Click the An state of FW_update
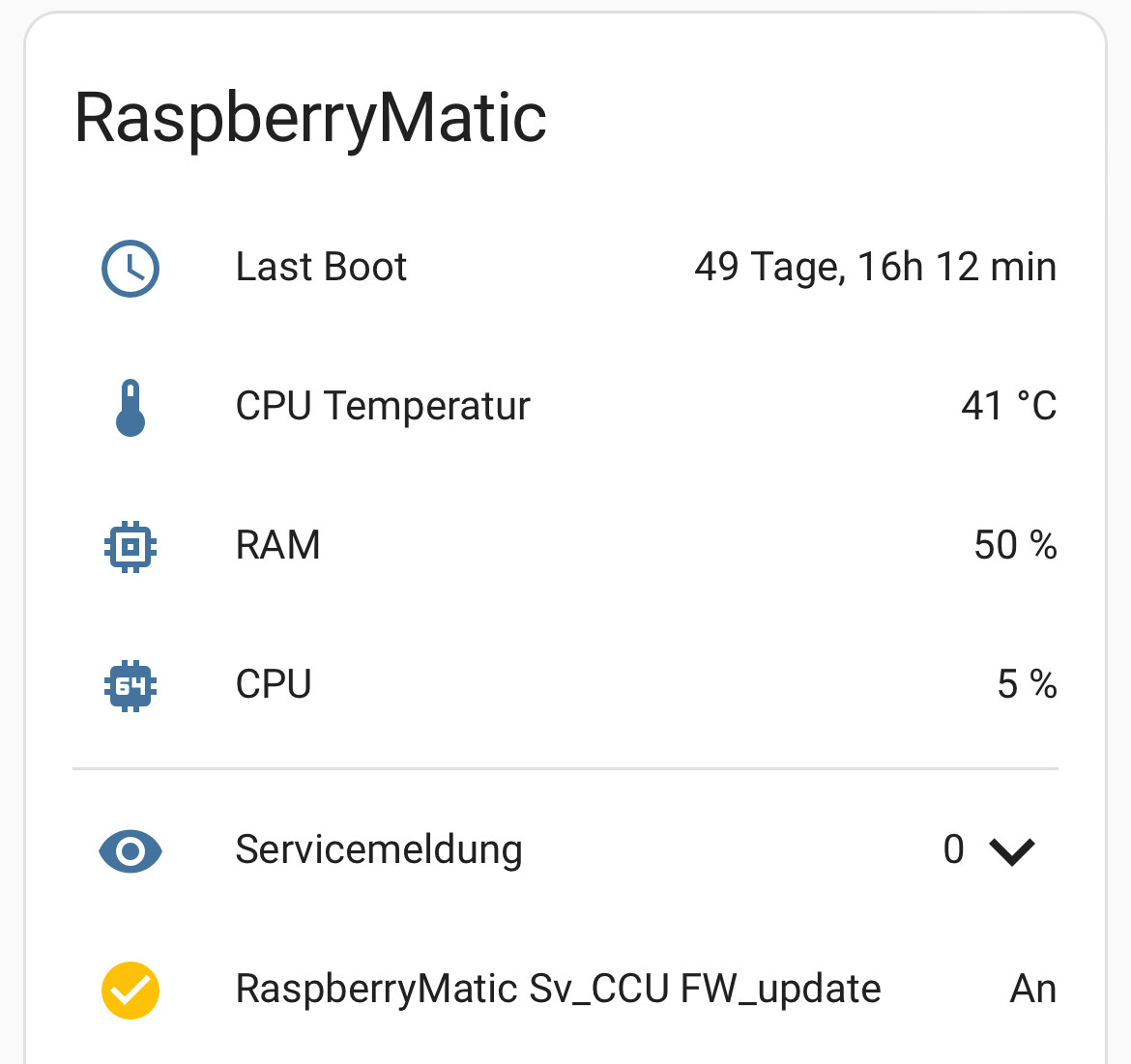Image resolution: width=1131 pixels, height=1064 pixels. [1033, 989]
